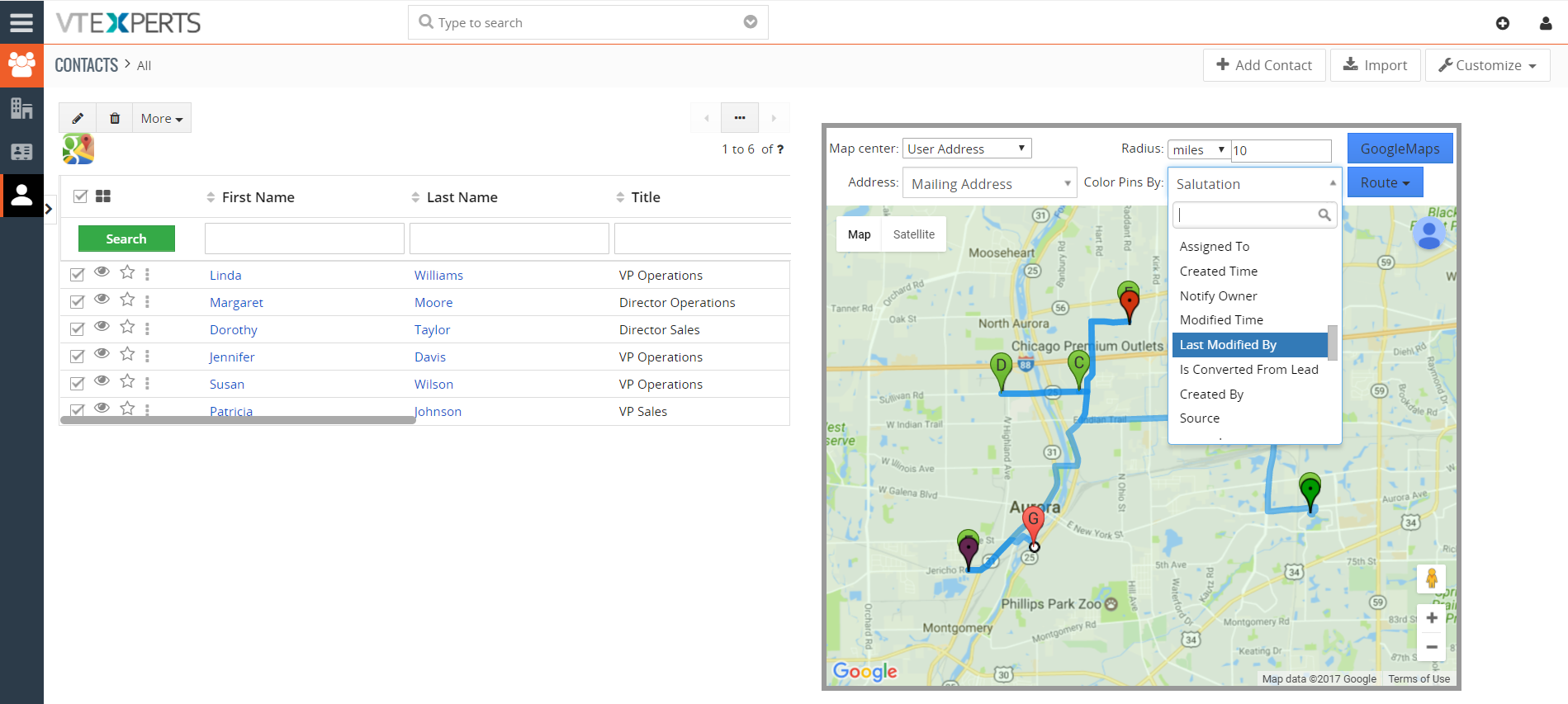Toggle the select-all checkbox
The height and width of the screenshot is (704, 1568).
pyautogui.click(x=80, y=196)
